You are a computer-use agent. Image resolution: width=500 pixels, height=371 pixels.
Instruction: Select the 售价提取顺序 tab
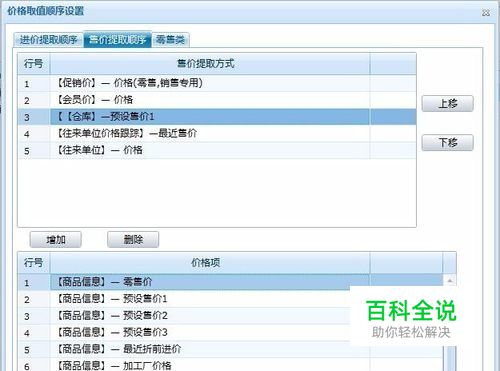point(118,40)
